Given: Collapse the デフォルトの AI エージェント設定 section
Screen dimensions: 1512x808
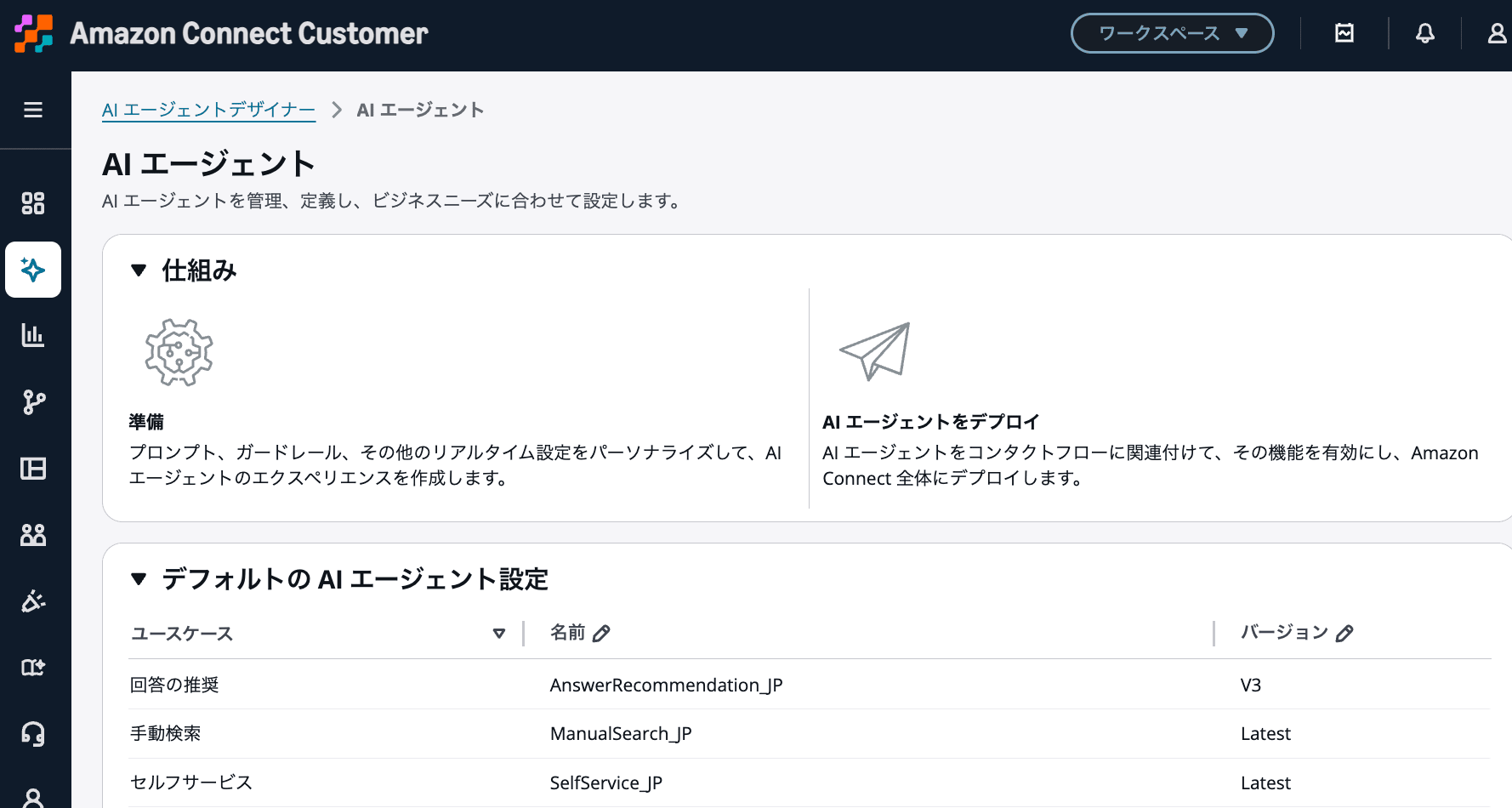Looking at the screenshot, I should pos(139,579).
